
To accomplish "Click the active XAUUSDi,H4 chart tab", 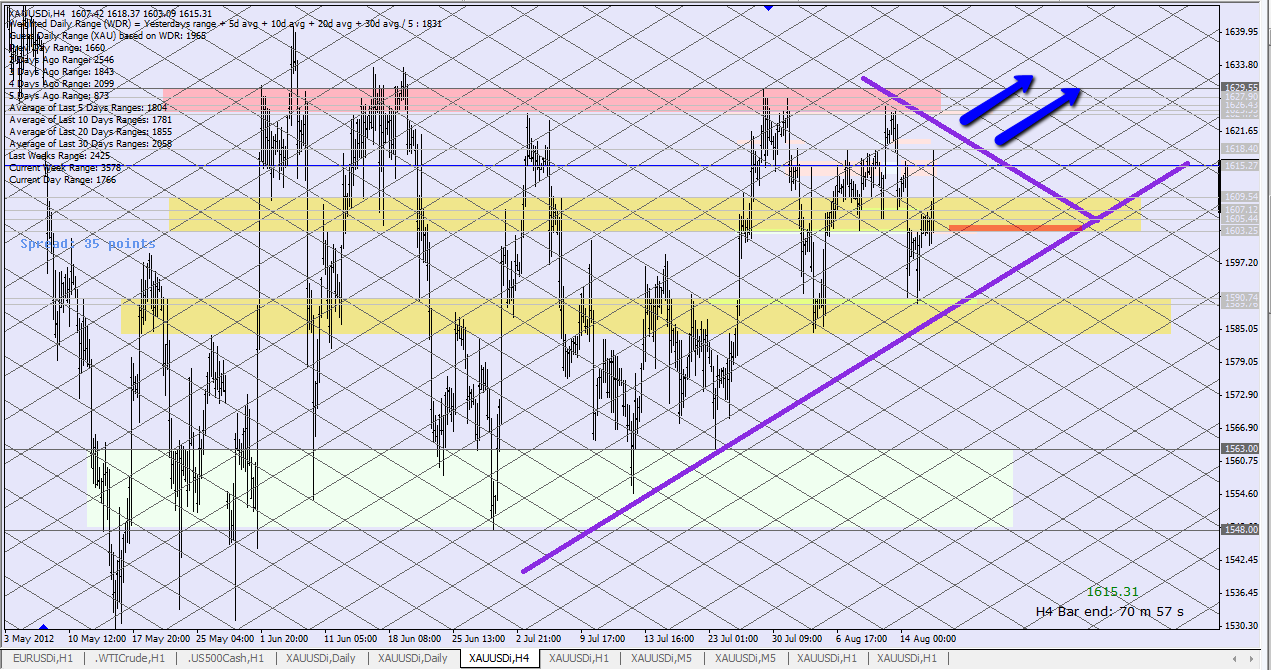I will coord(500,658).
